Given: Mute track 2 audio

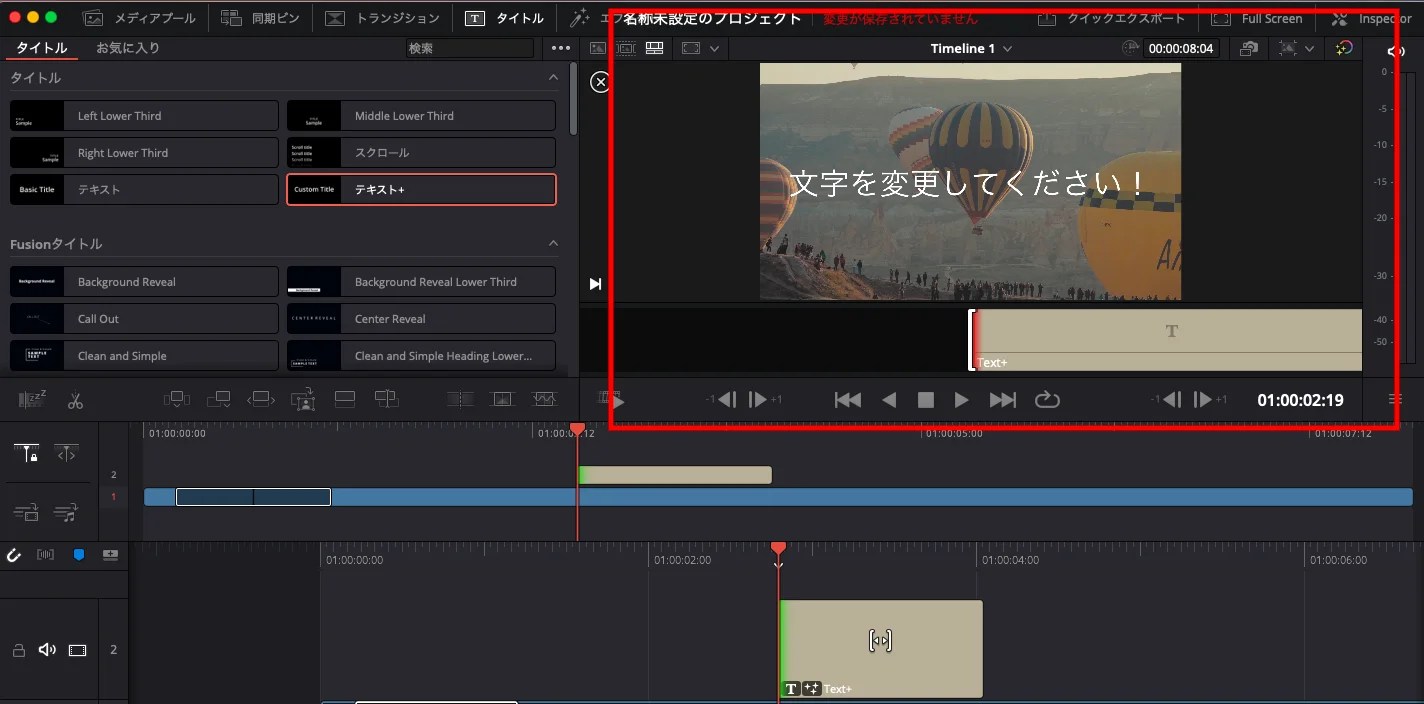Looking at the screenshot, I should (47, 650).
